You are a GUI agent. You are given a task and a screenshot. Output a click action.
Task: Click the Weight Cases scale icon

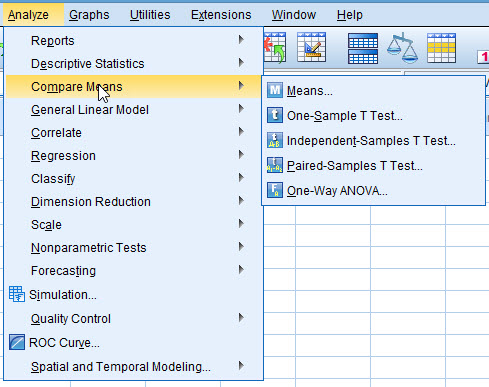point(402,48)
